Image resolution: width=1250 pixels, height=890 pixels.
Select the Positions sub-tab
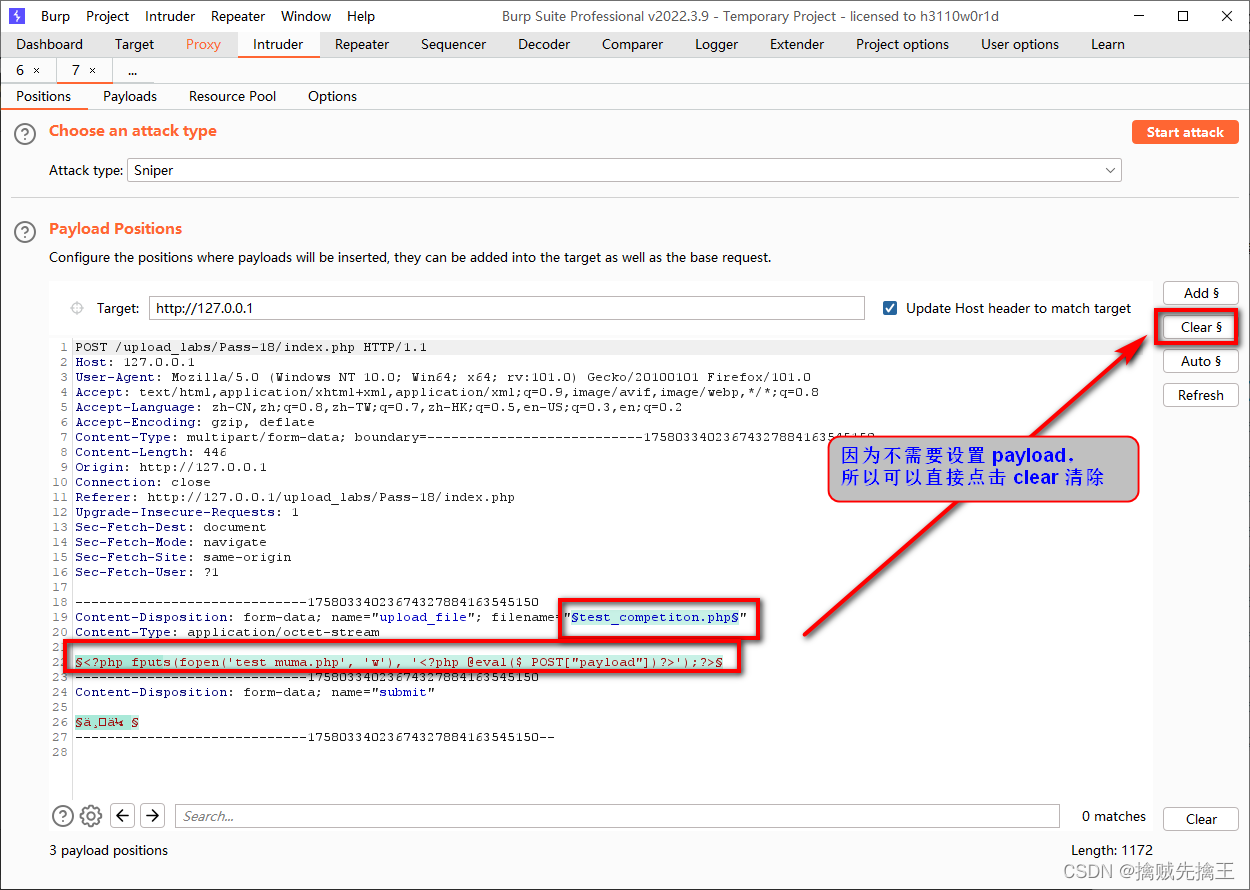coord(44,96)
